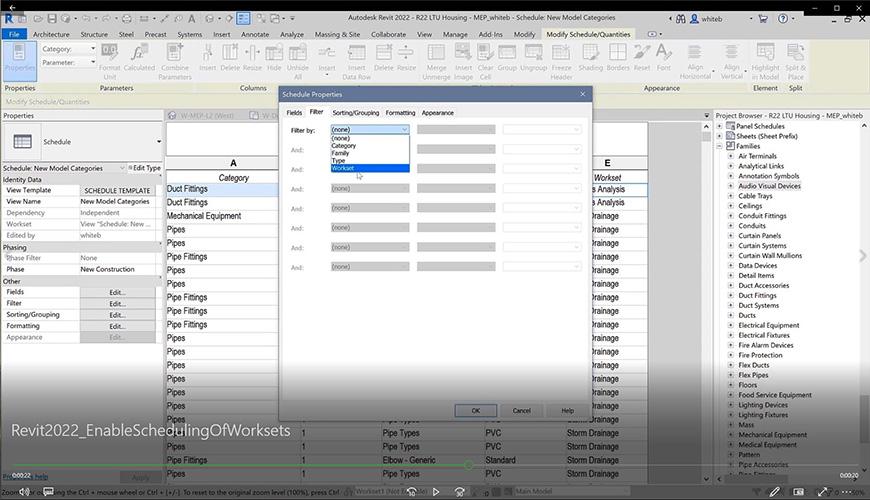Click the Unhide All ribbon icon
Image resolution: width=870 pixels, height=500 pixels.
click(298, 62)
